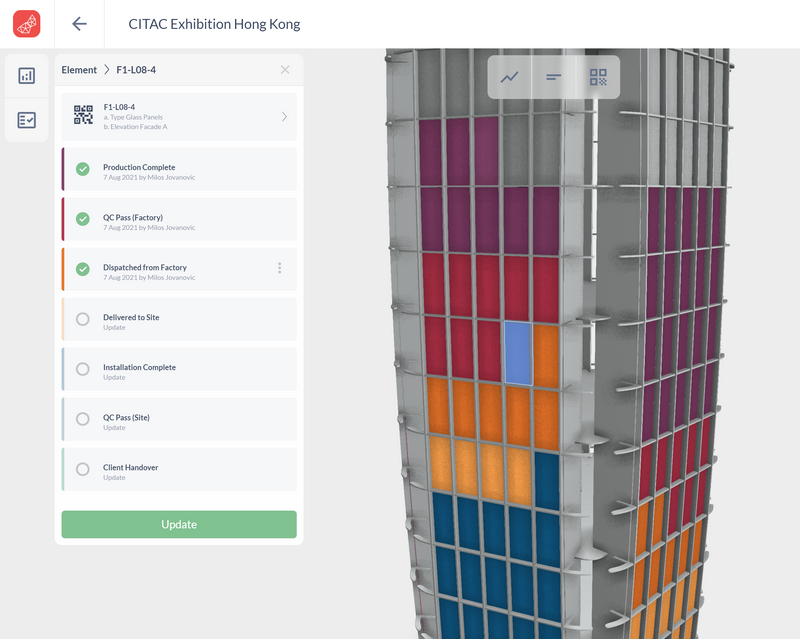Viewport: 800px width, 639px height.
Task: Click the Element breadcrumb link
Action: (x=79, y=70)
